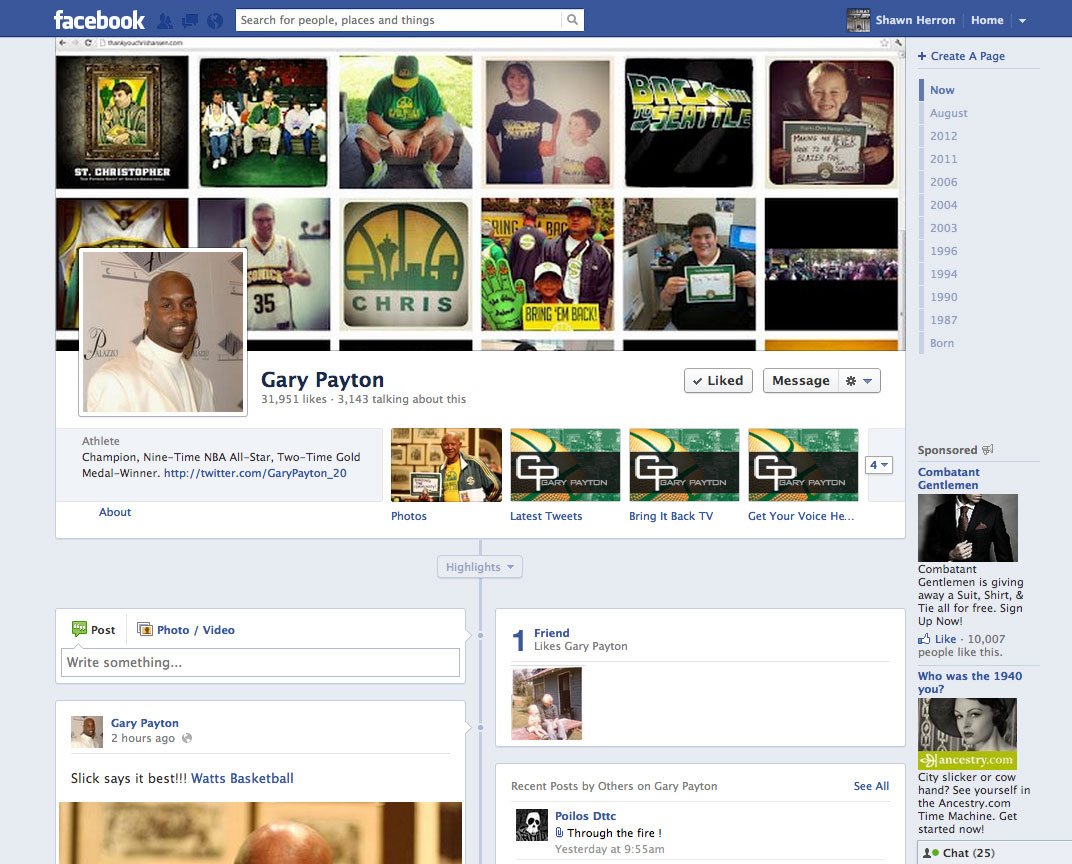This screenshot has width=1072, height=864.
Task: Click the Sponsored megaphone icon
Action: [x=987, y=450]
